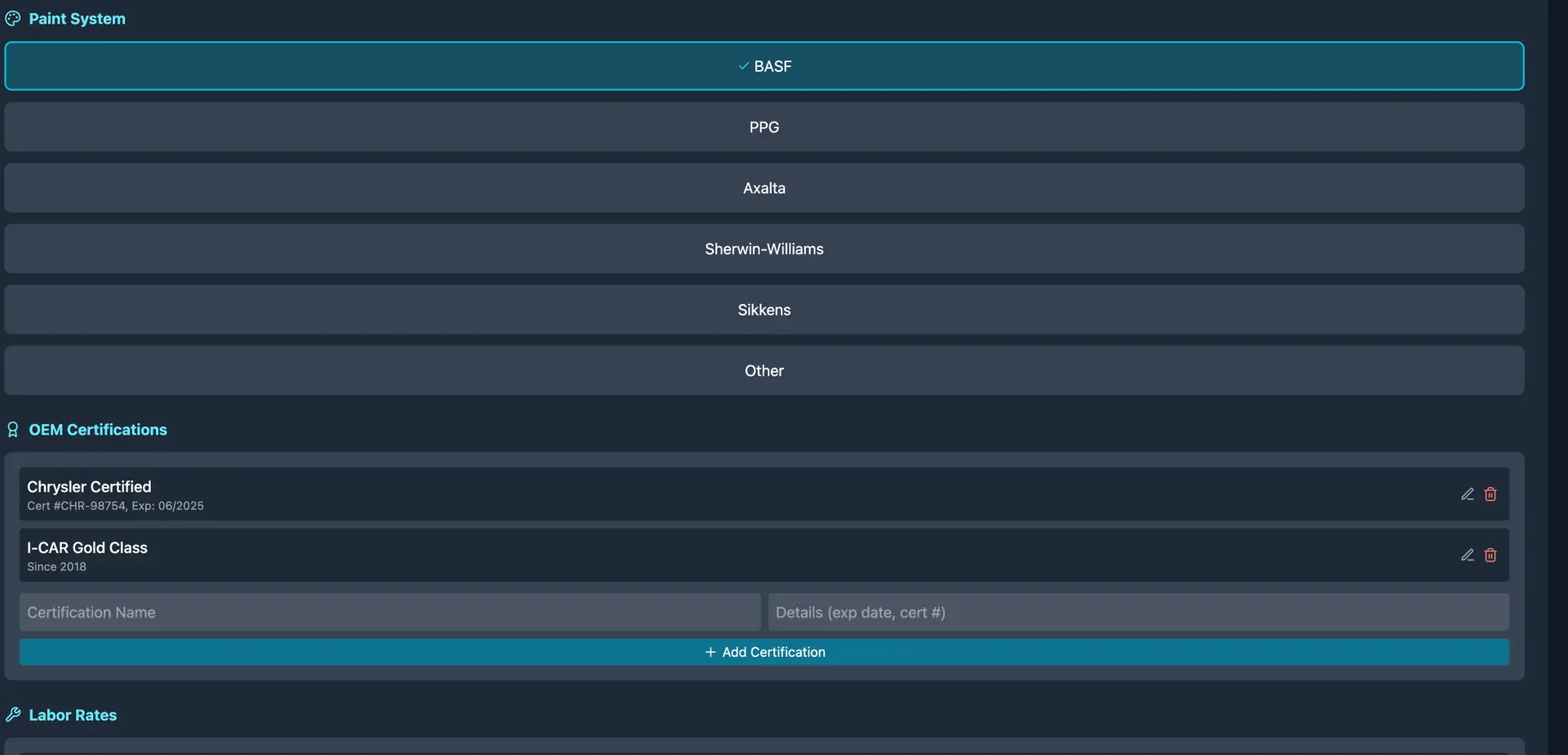
Task: Click the 'Since 2018' detail text
Action: (x=56, y=566)
